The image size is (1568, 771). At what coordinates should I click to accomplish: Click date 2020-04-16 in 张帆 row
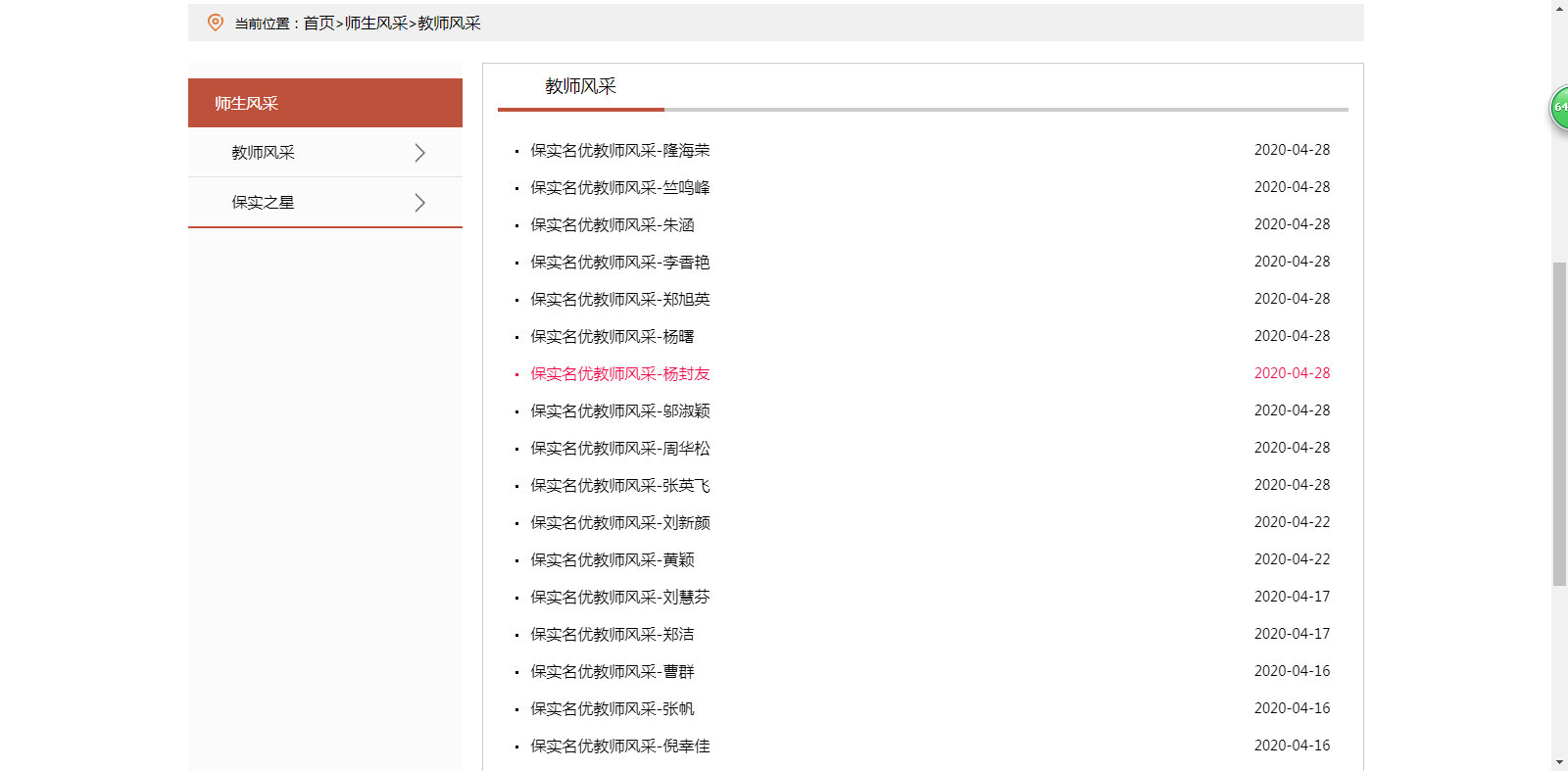click(x=1293, y=708)
